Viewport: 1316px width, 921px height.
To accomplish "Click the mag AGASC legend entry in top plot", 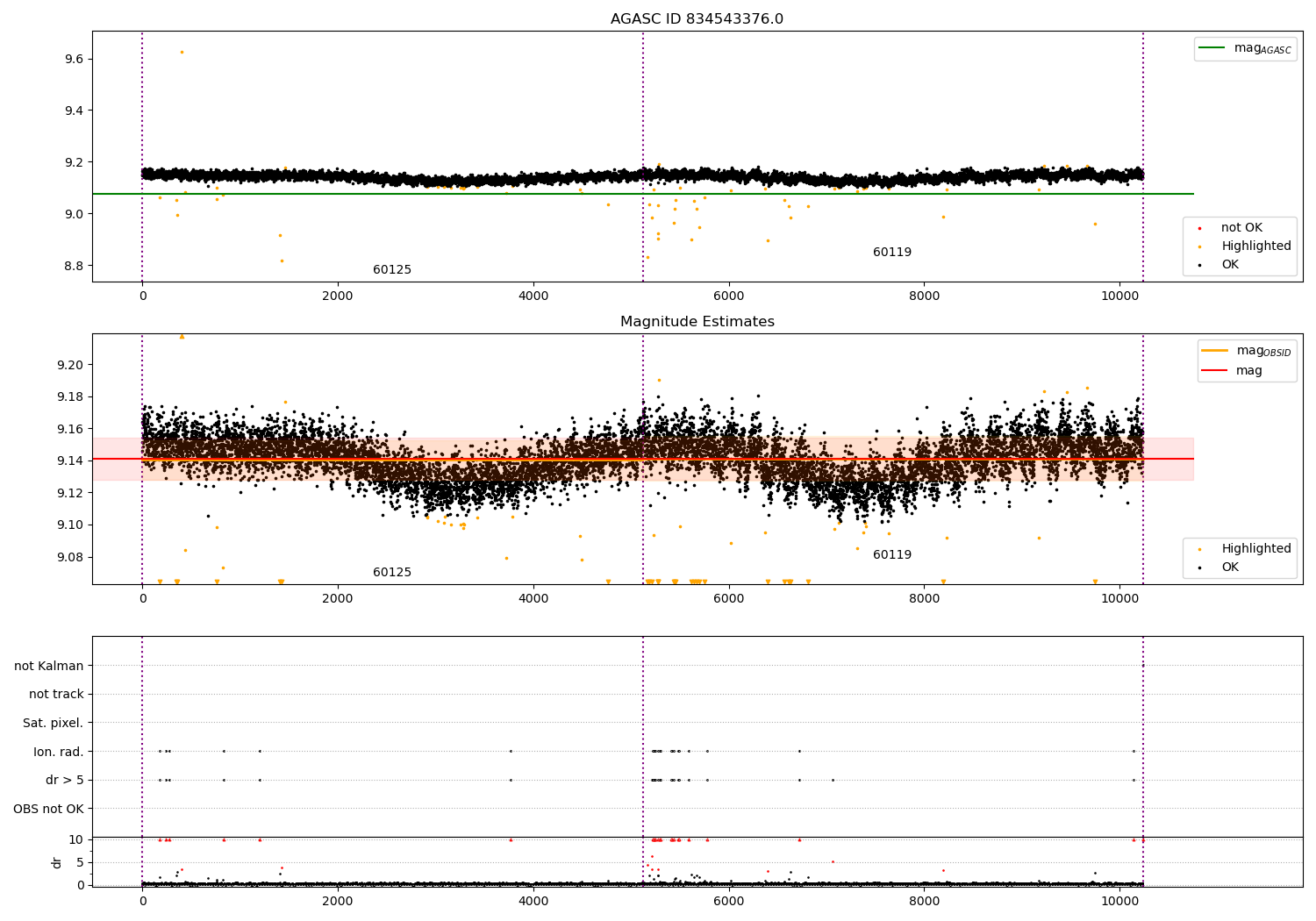I will click(1245, 48).
